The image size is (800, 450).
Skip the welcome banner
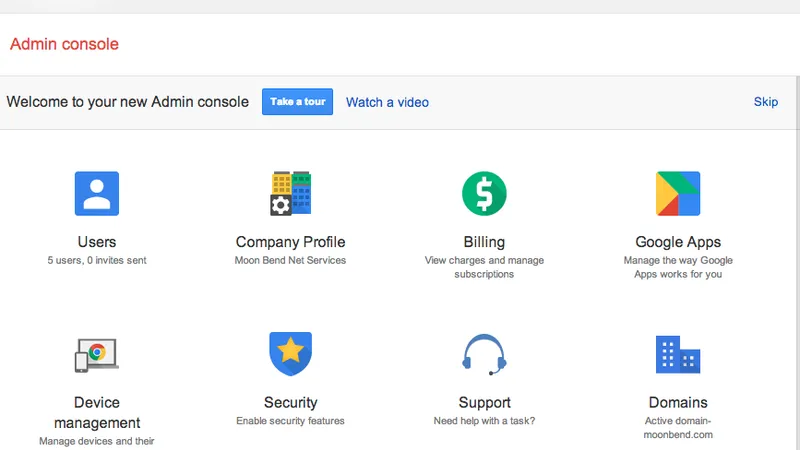point(766,102)
